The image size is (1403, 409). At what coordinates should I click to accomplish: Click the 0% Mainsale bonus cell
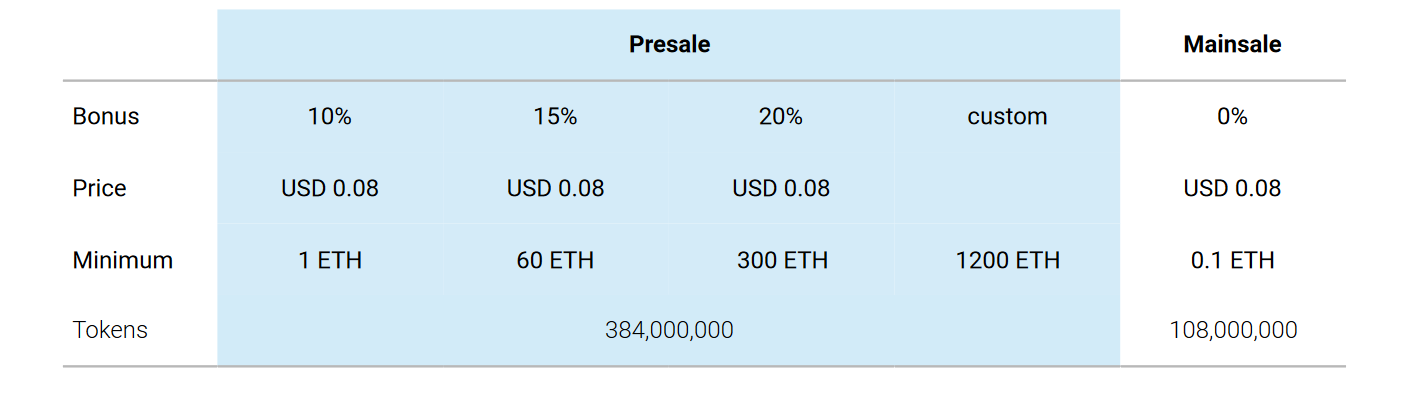(x=1232, y=117)
